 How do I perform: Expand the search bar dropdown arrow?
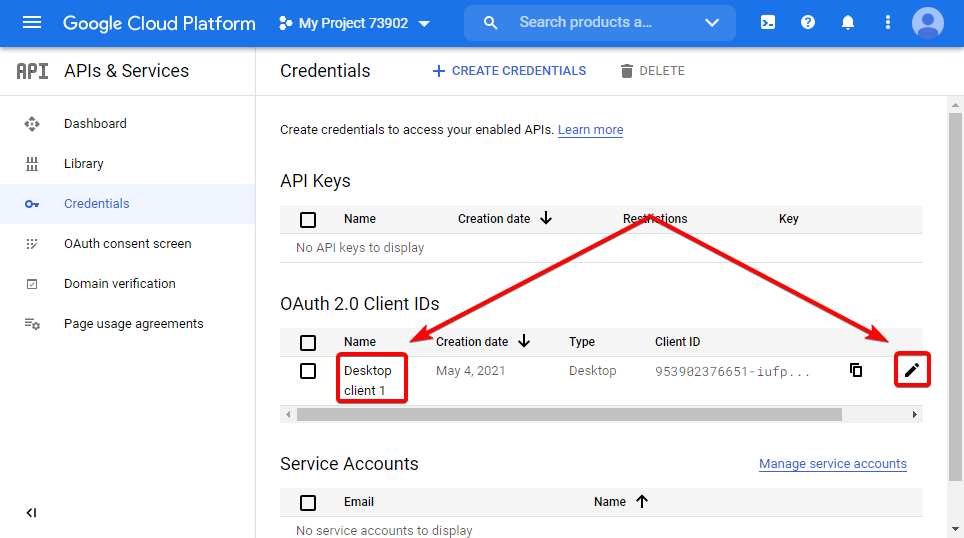click(712, 23)
